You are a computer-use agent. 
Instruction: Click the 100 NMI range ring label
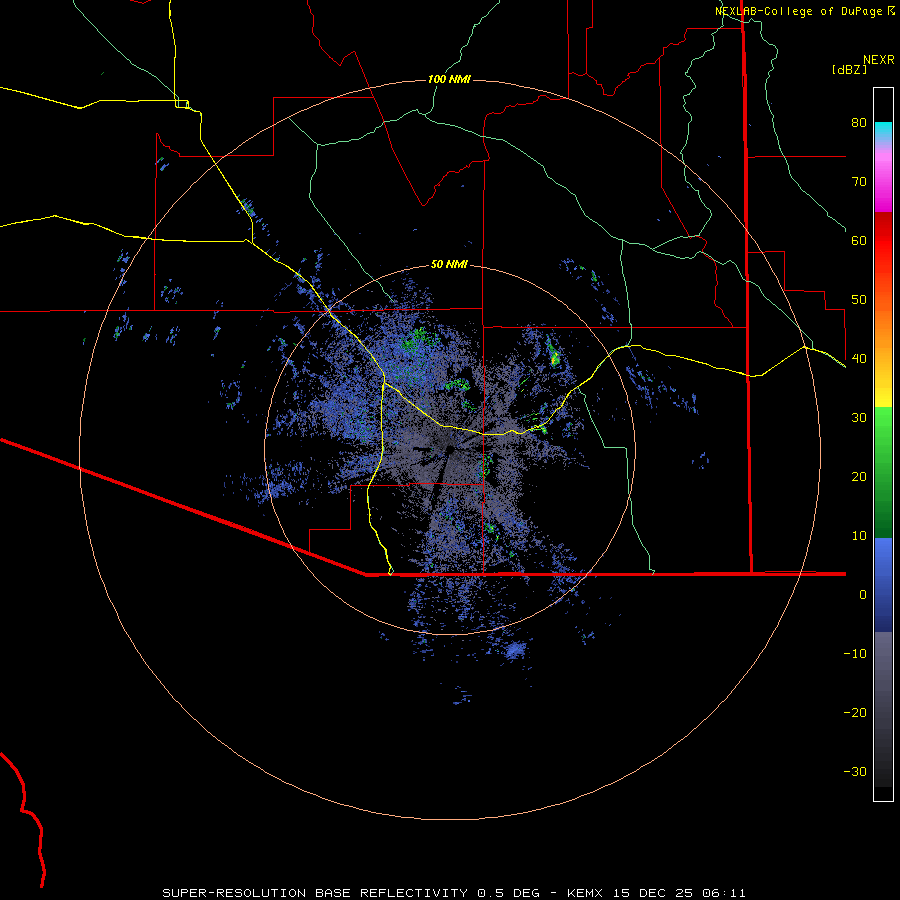click(449, 79)
